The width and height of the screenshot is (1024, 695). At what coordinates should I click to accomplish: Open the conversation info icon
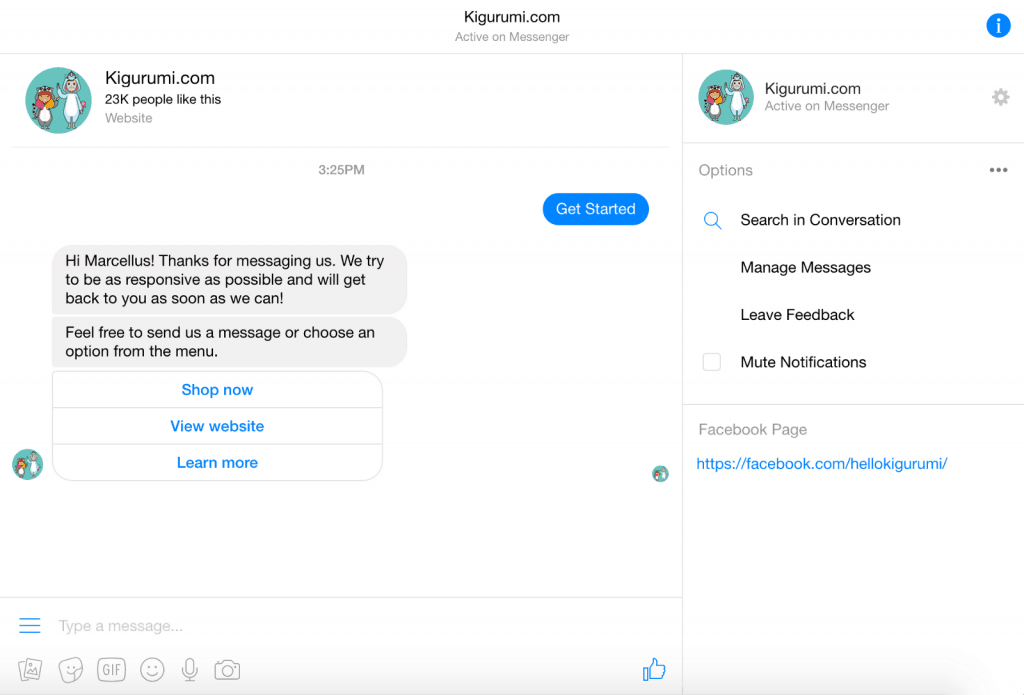998,25
